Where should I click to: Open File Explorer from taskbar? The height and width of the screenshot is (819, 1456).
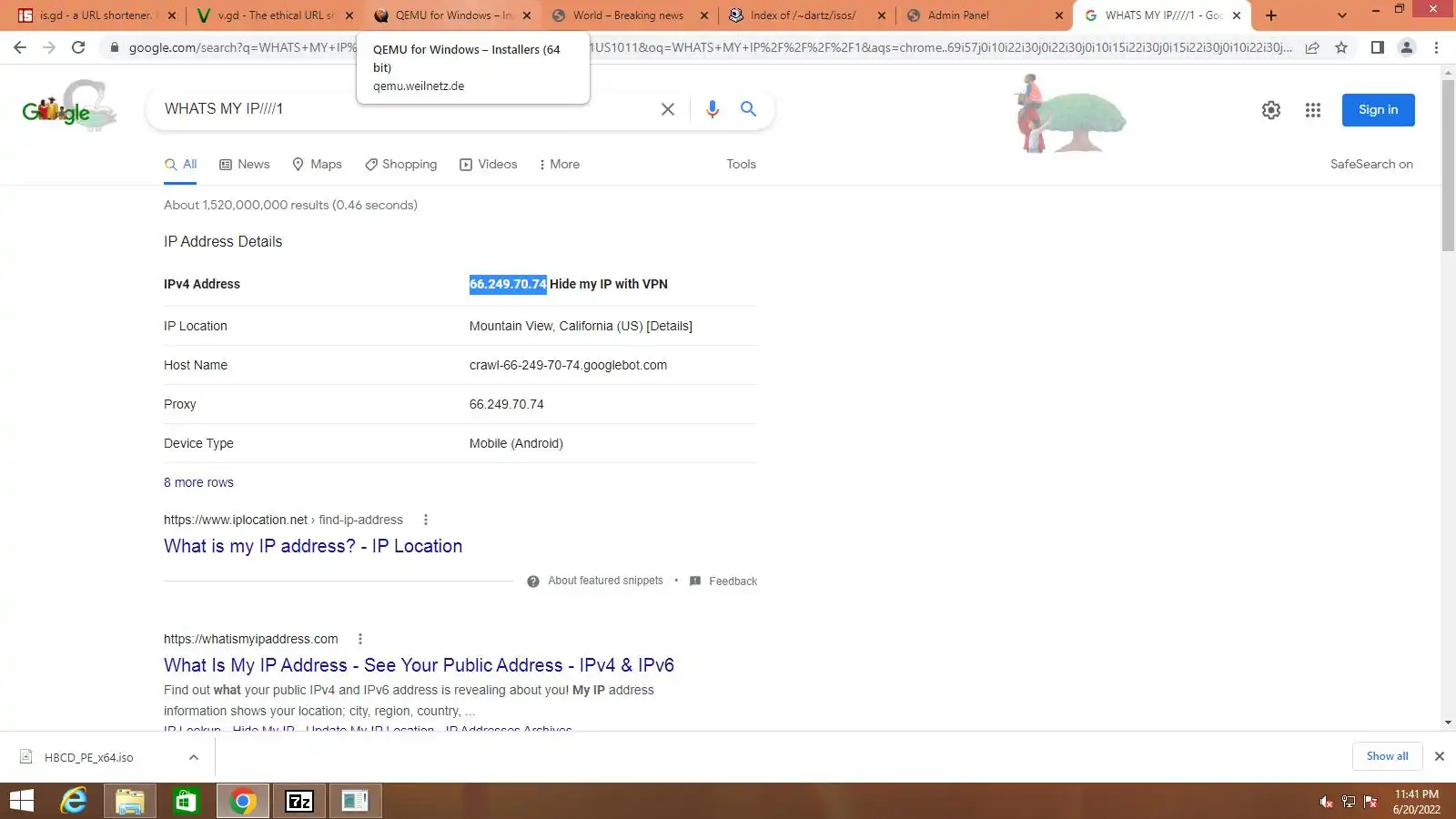tap(130, 801)
